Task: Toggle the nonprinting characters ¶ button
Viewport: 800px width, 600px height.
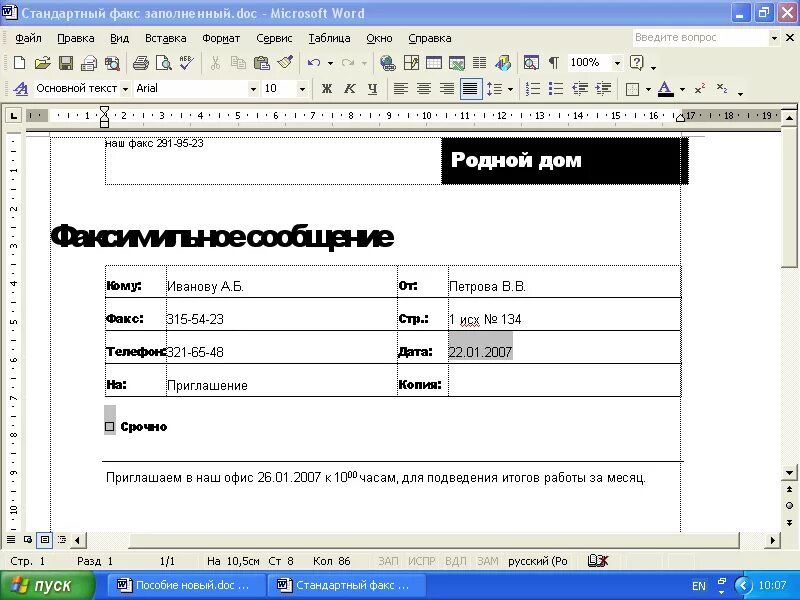Action: pos(554,63)
